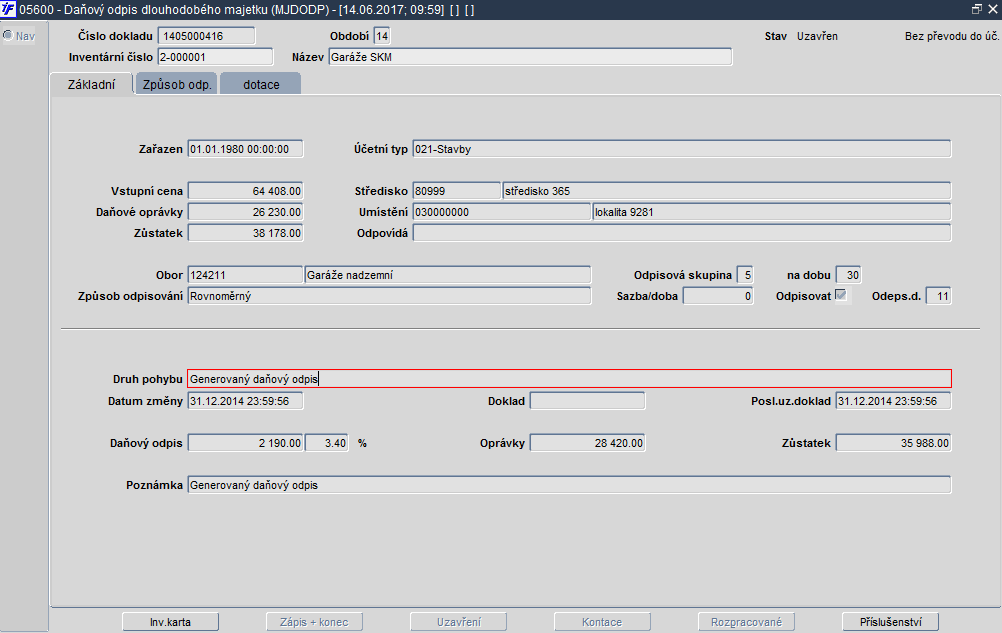1002x633 pixels.
Task: Click the Kontace button
Action: 603,622
